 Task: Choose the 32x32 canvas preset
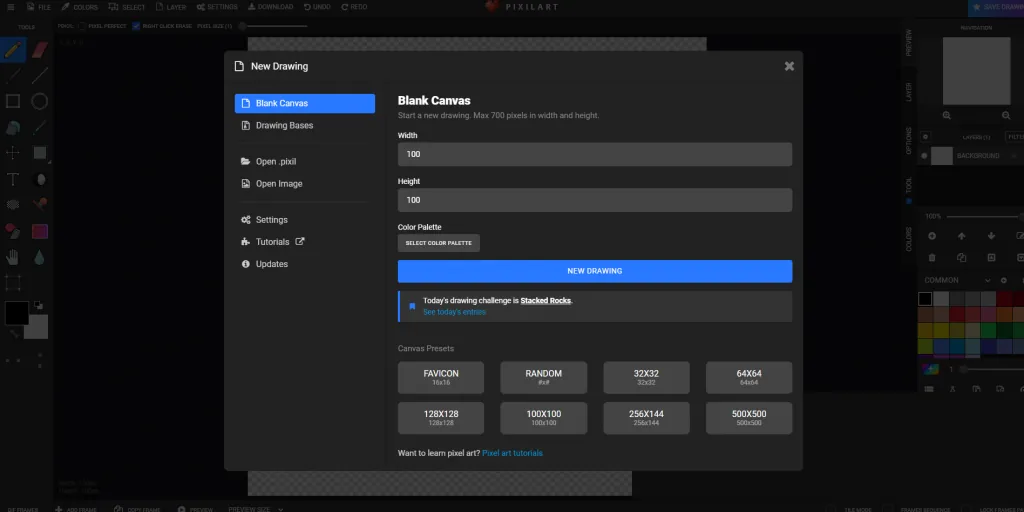click(x=647, y=377)
